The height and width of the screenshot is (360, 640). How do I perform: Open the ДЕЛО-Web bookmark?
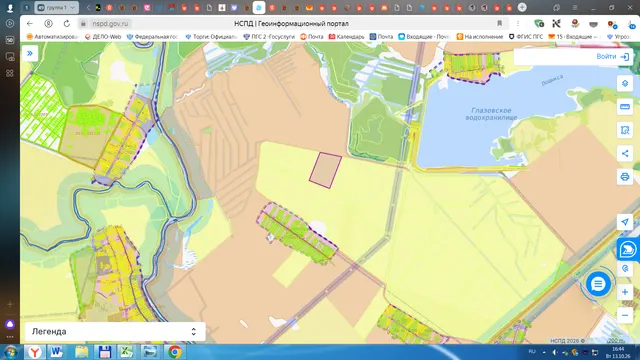click(103, 36)
